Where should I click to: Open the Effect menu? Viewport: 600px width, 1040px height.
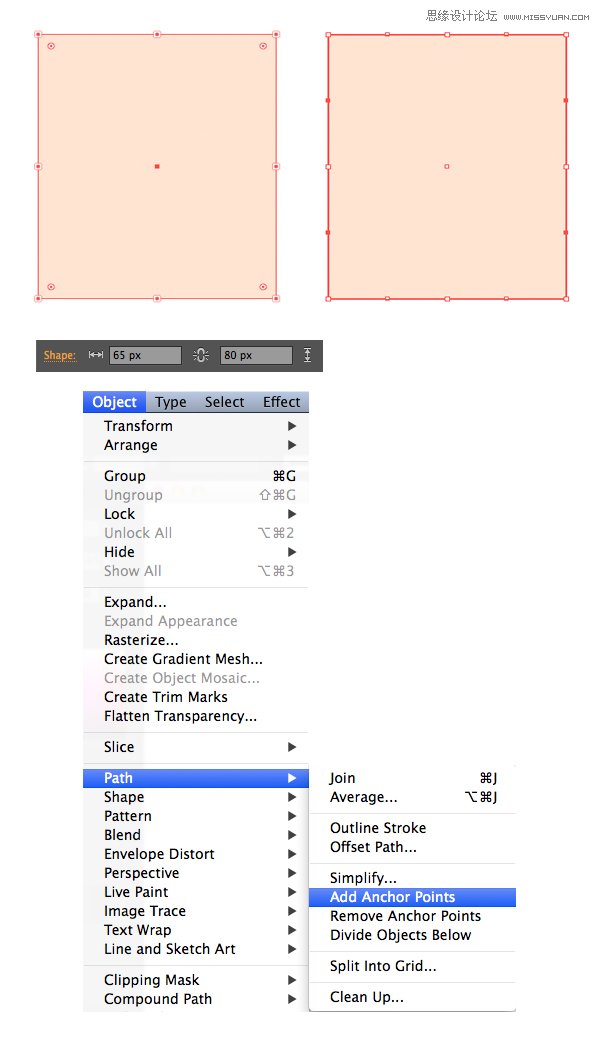tap(281, 402)
